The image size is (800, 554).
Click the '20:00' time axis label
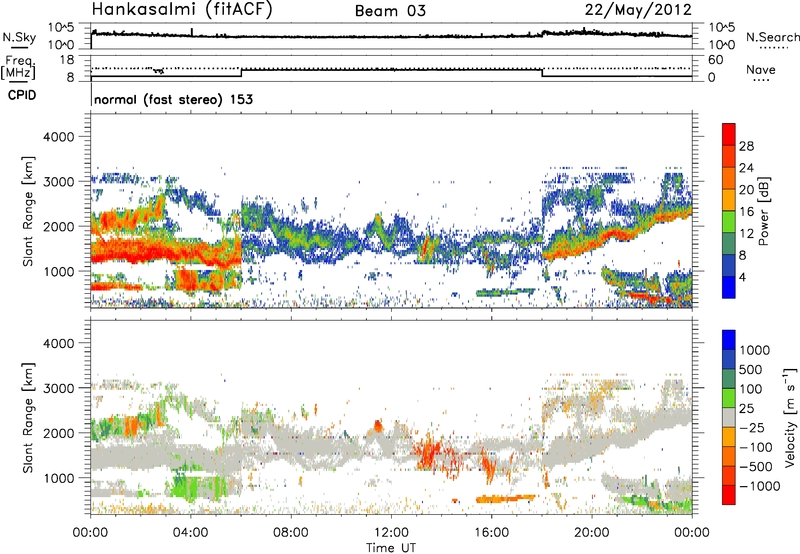(x=592, y=533)
